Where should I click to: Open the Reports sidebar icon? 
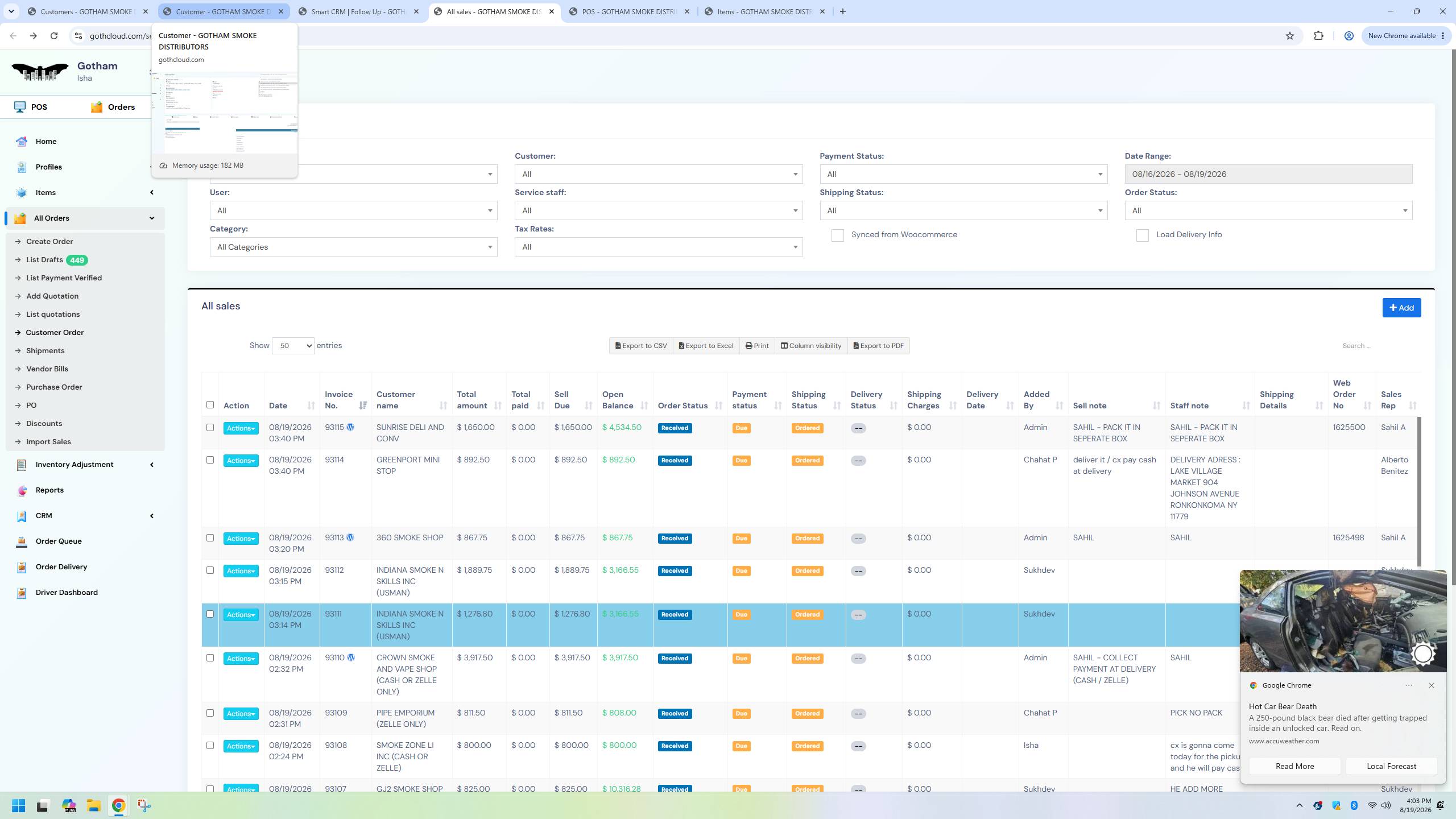(22, 490)
